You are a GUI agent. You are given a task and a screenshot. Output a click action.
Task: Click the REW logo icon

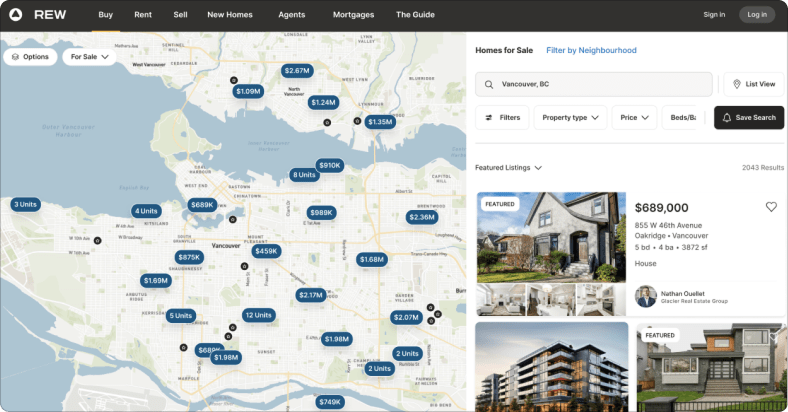[x=16, y=15]
